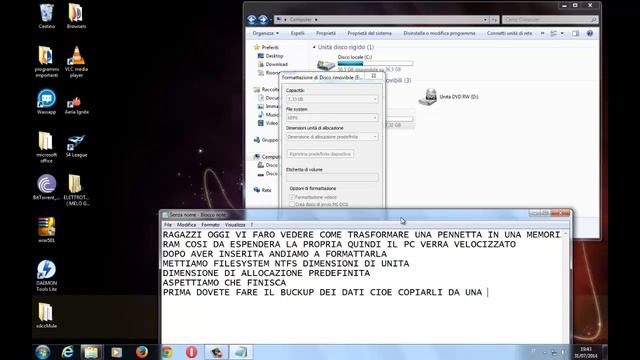Open the Browsers folder on the desktop

tap(76, 16)
